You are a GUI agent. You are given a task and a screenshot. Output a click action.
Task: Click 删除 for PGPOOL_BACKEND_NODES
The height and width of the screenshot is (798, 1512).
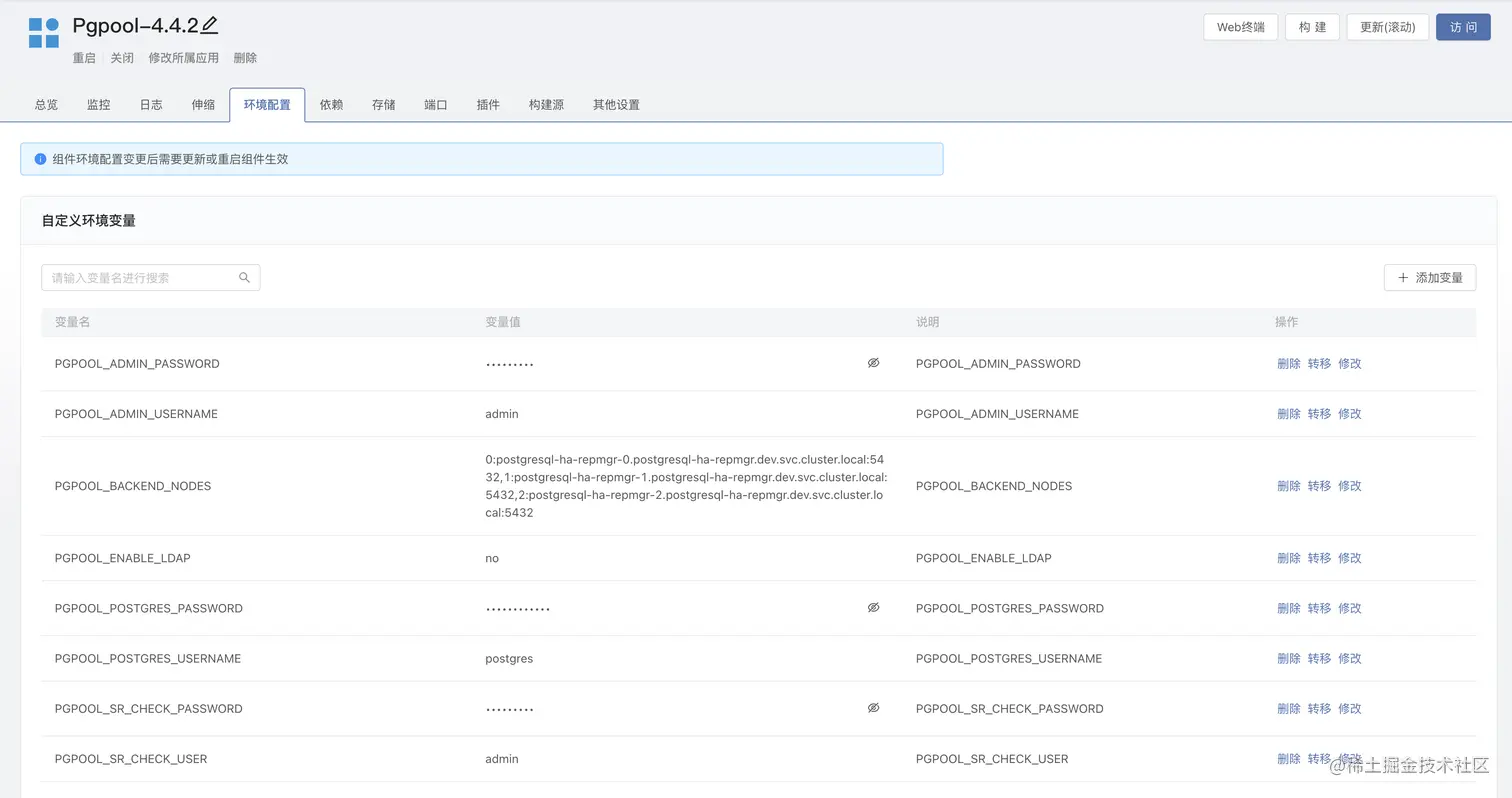(1289, 486)
